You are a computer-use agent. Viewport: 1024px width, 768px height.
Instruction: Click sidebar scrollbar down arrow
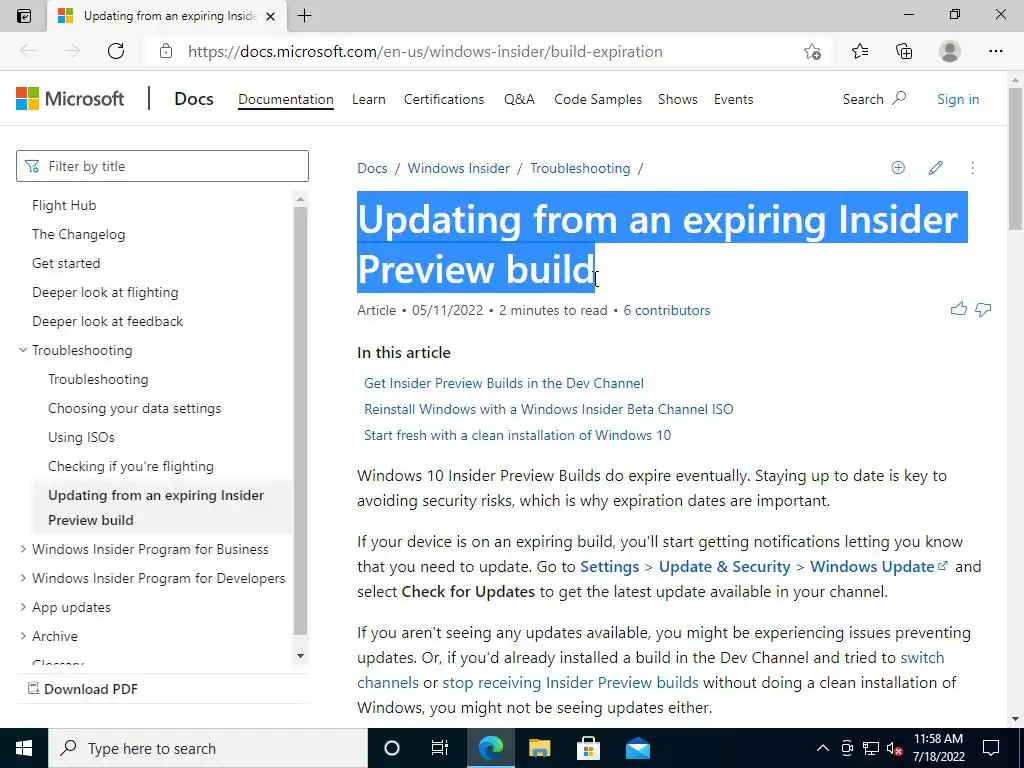point(300,656)
